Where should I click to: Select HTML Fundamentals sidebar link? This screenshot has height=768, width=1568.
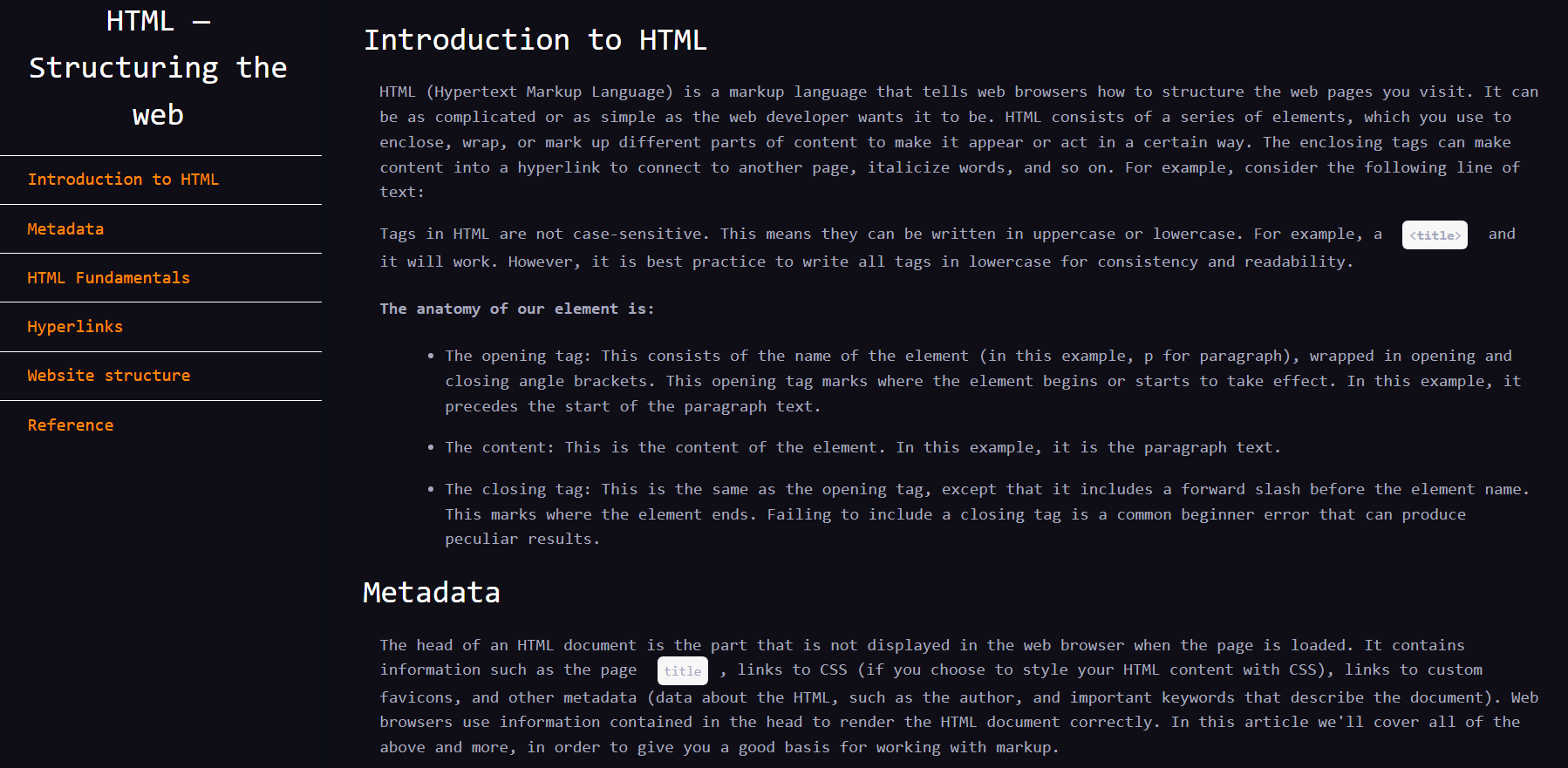108,278
